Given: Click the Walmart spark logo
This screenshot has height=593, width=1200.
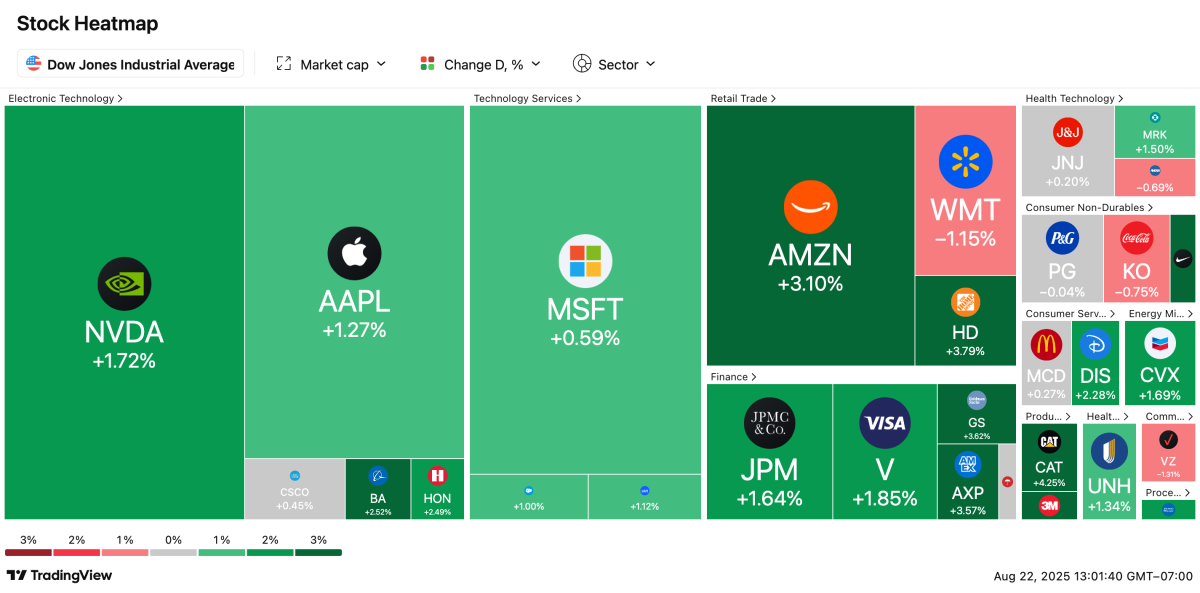Looking at the screenshot, I should pyautogui.click(x=965, y=161).
